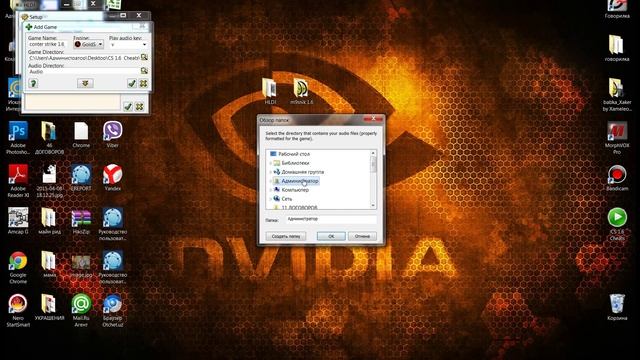Select the HLDJ folder on desktop
Screen dimensions: 640x360
click(x=270, y=91)
